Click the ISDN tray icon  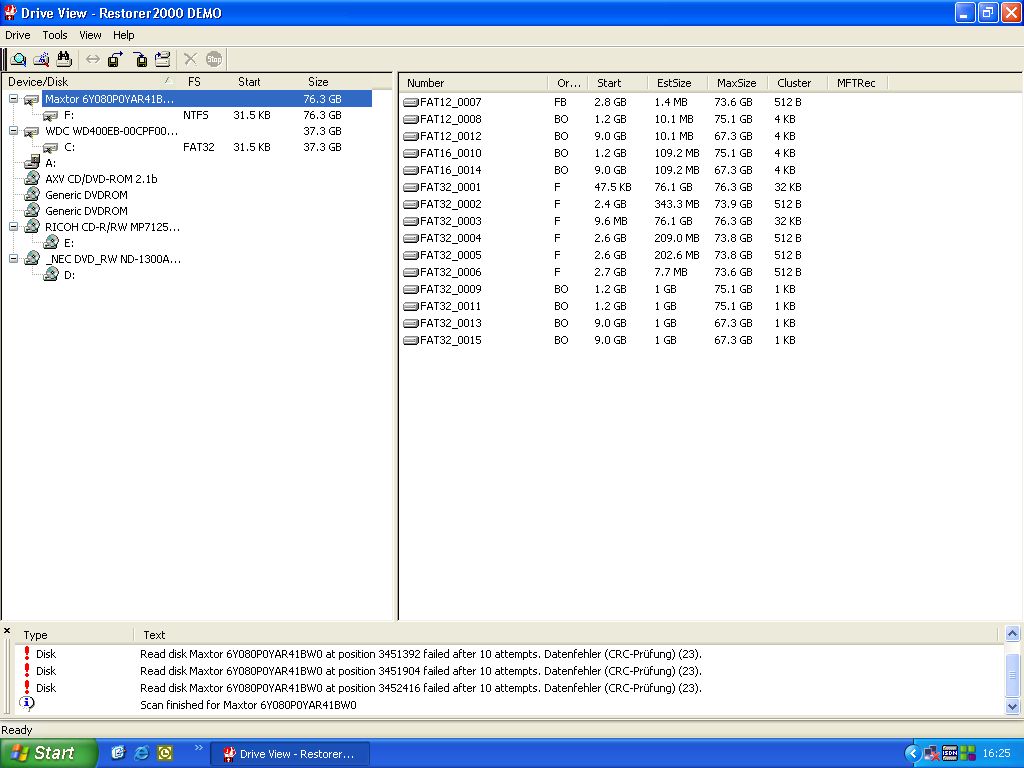950,753
